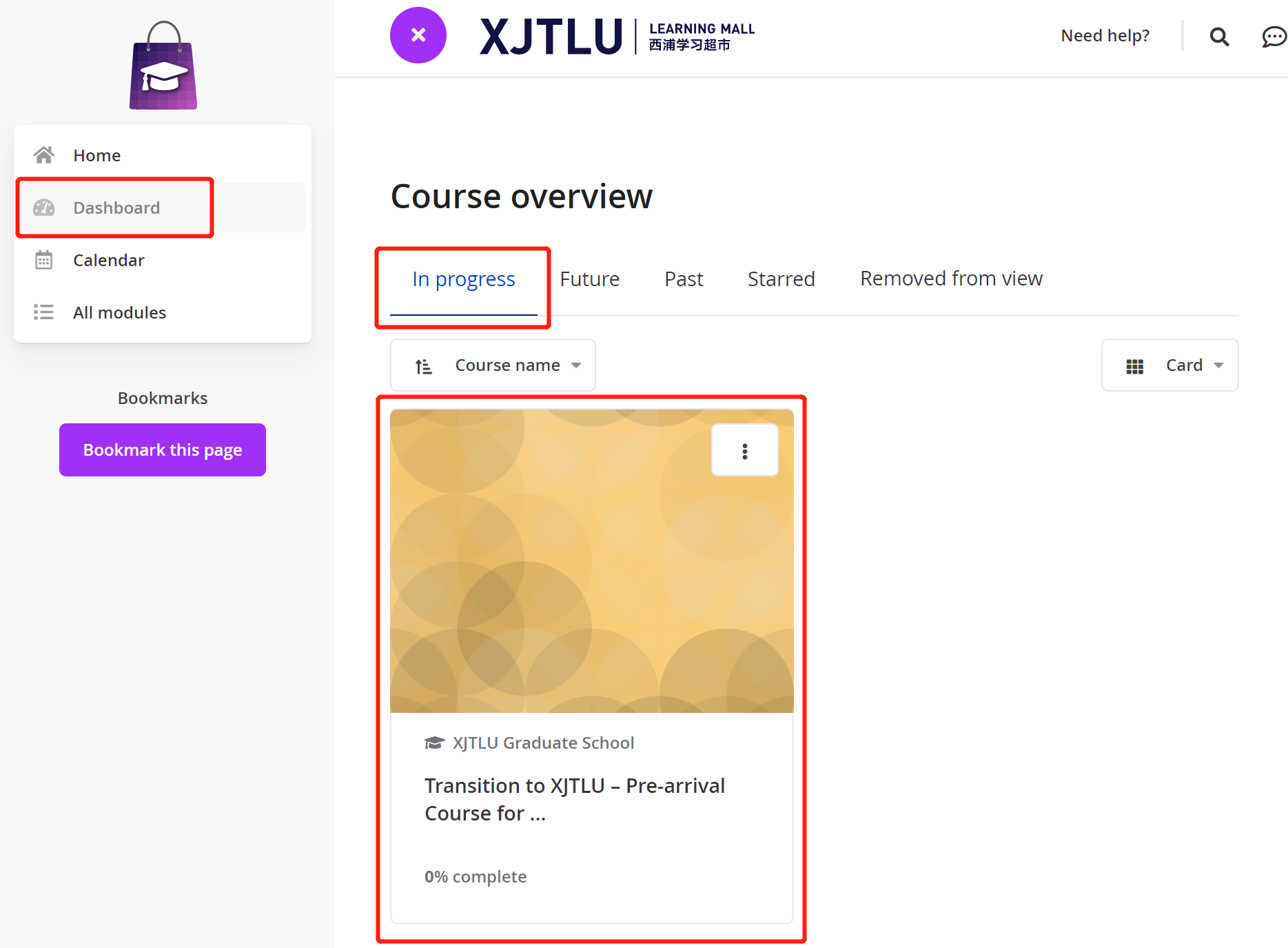
Task: Select the In progress tab
Action: [464, 279]
